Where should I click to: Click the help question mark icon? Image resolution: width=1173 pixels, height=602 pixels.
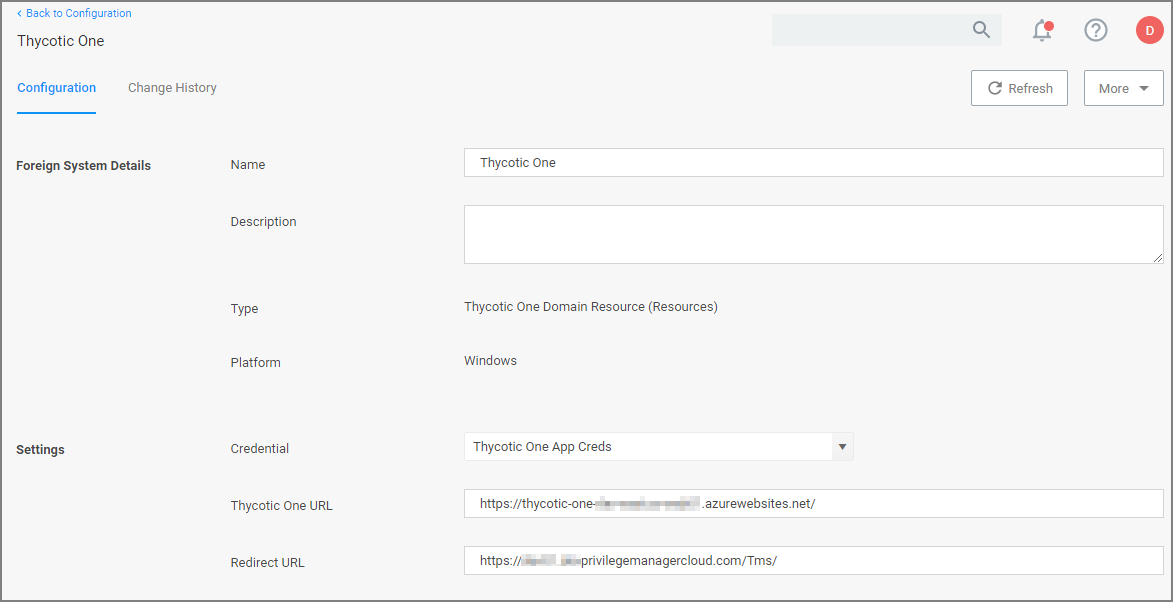coord(1096,30)
